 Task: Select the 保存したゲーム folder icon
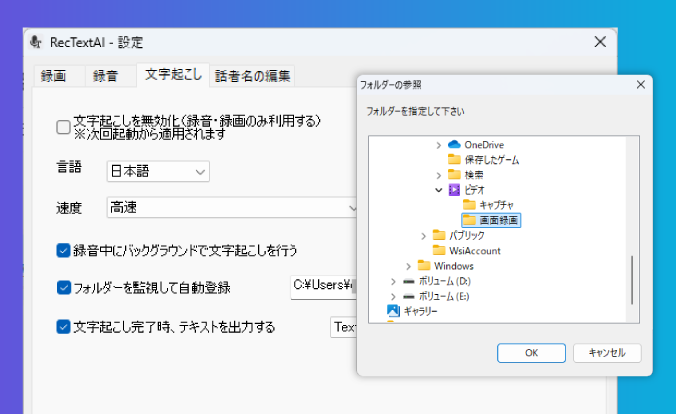tap(454, 160)
